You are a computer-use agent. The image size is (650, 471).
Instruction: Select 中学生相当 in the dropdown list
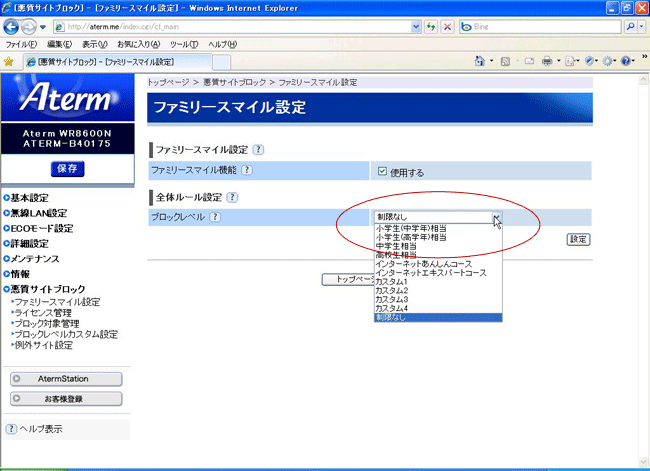click(396, 245)
